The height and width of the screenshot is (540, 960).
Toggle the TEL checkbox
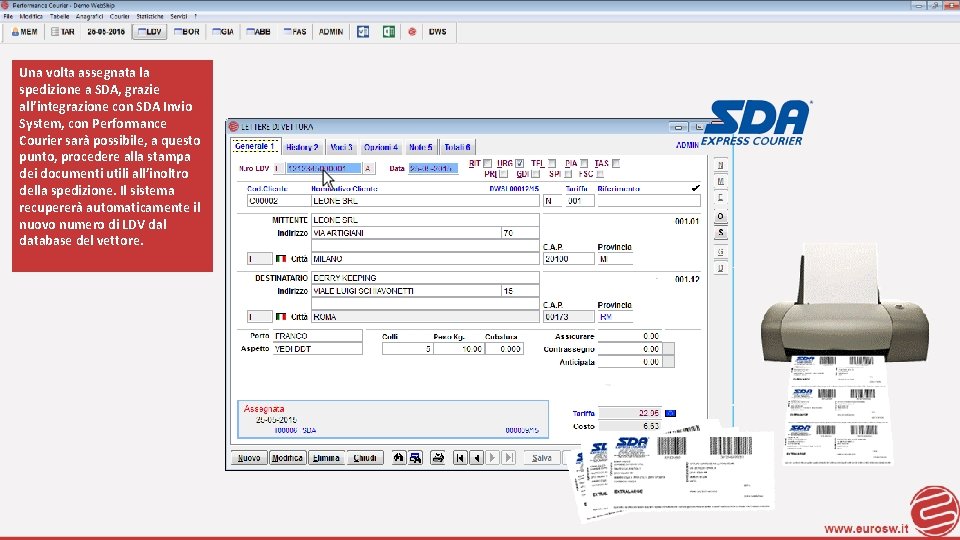(552, 163)
